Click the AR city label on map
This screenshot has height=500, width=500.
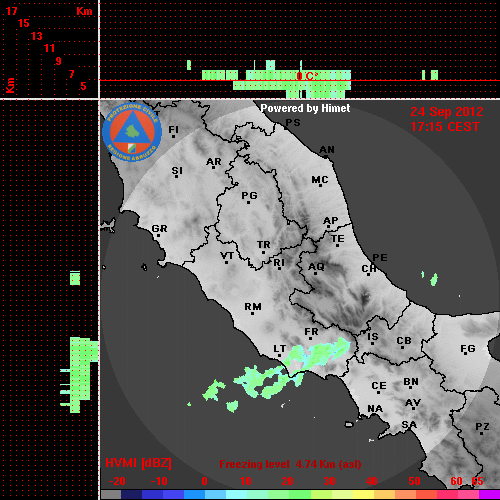(x=214, y=162)
